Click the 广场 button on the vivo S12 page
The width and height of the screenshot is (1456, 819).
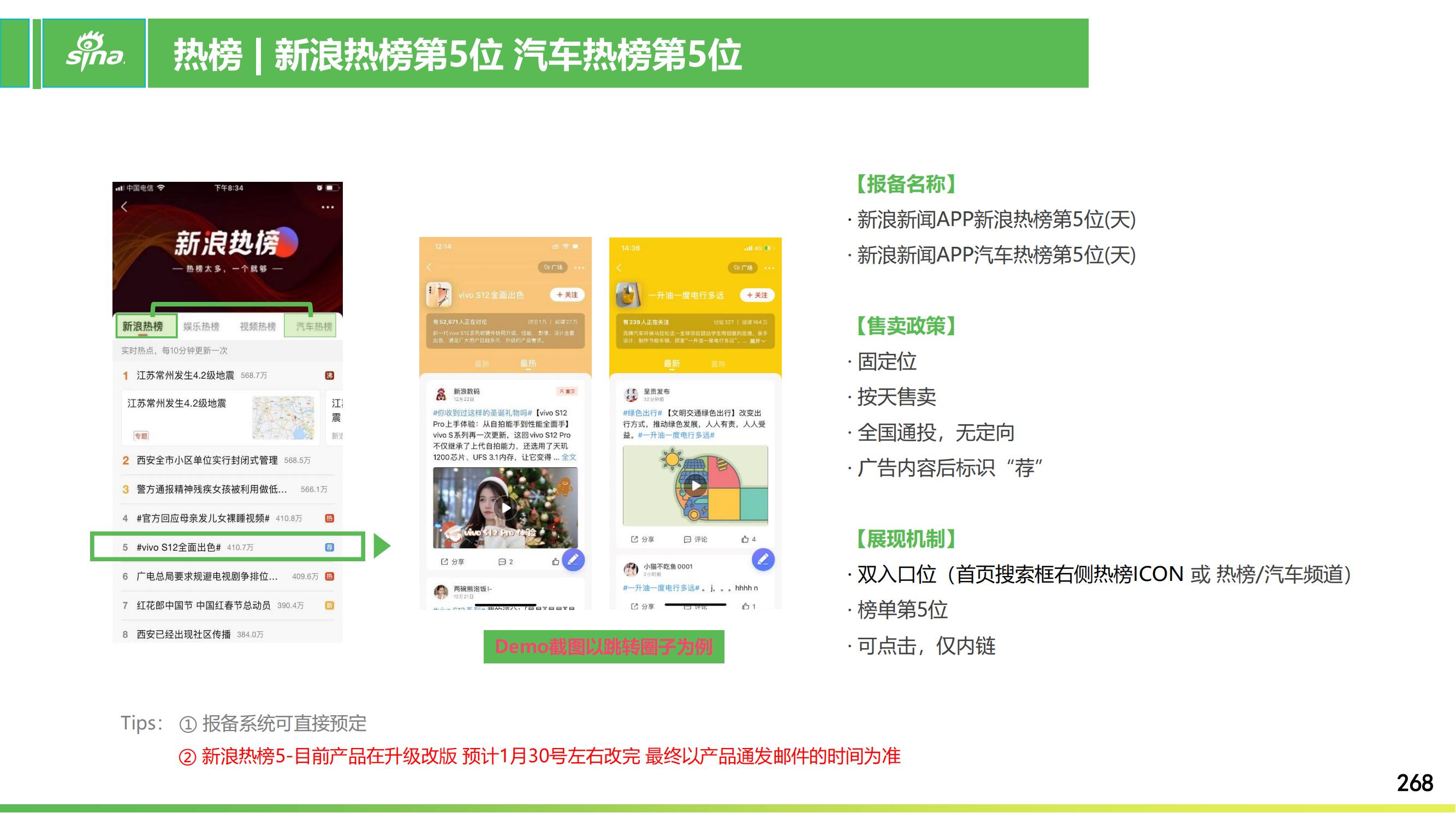[x=553, y=268]
